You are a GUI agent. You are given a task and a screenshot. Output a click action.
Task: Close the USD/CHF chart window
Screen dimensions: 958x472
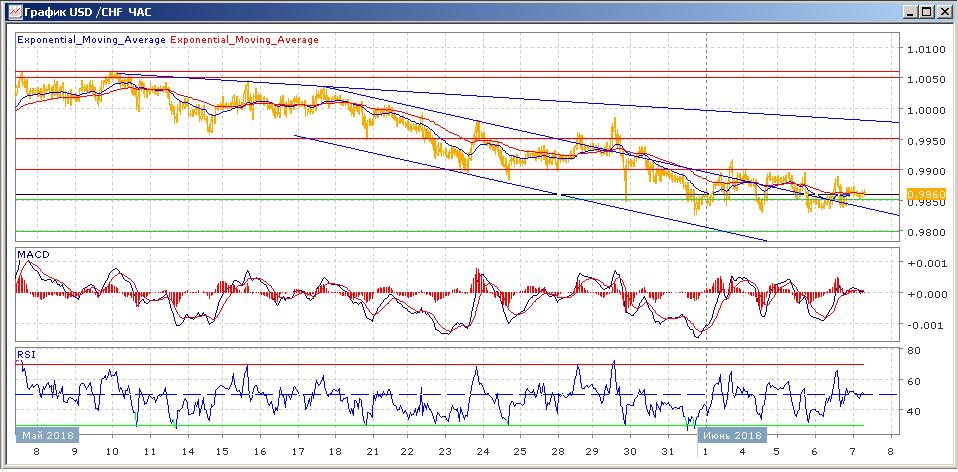click(x=944, y=11)
